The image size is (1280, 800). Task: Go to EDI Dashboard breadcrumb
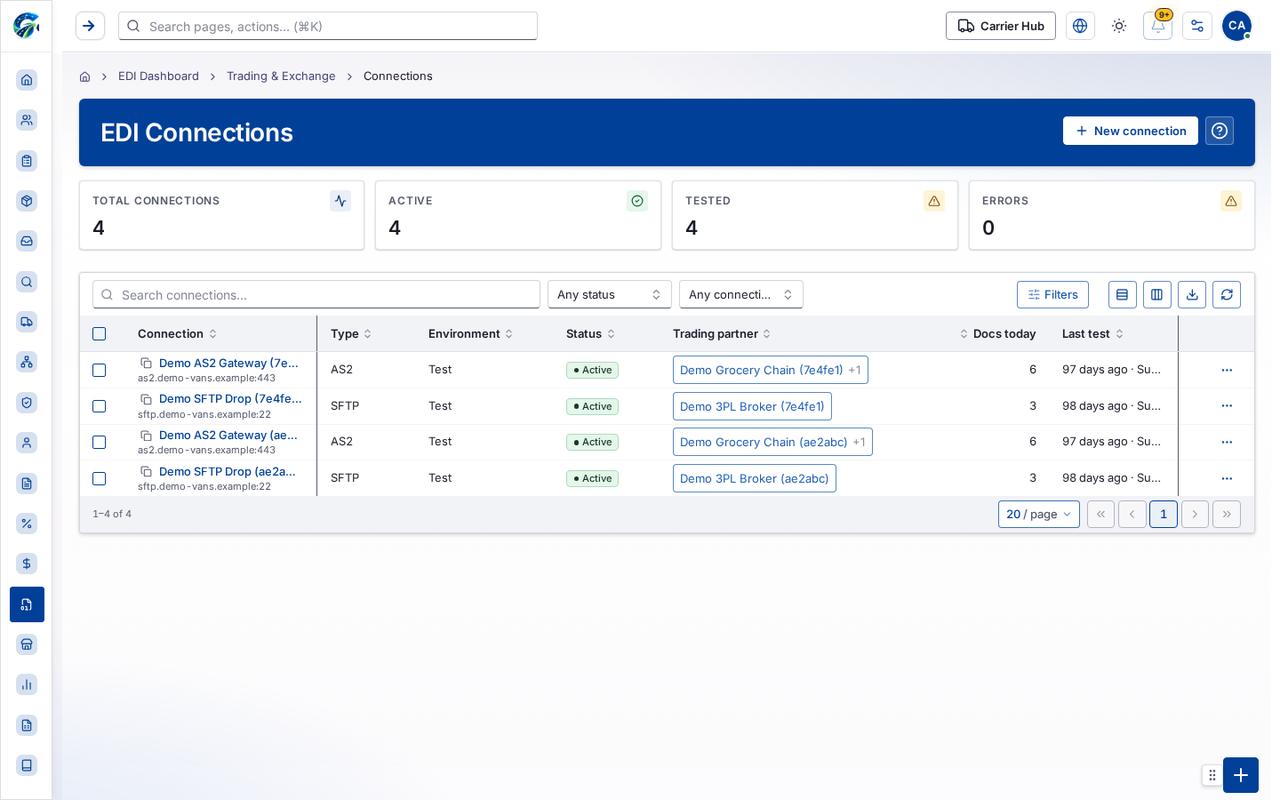(158, 76)
